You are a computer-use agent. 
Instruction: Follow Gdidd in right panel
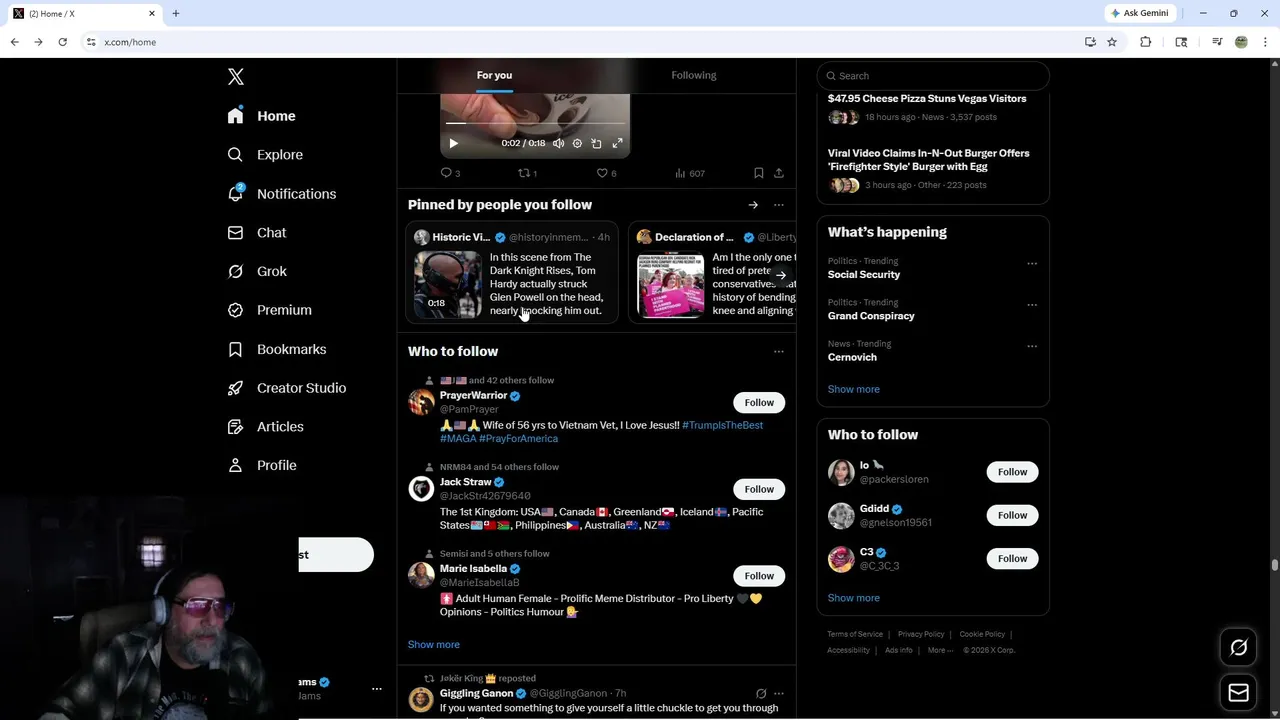(1012, 515)
